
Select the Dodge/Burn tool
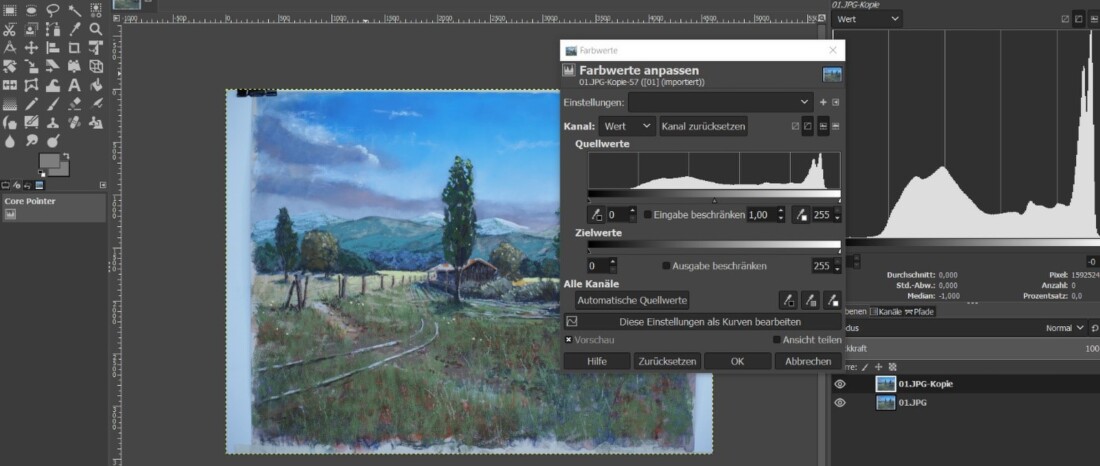[53, 142]
